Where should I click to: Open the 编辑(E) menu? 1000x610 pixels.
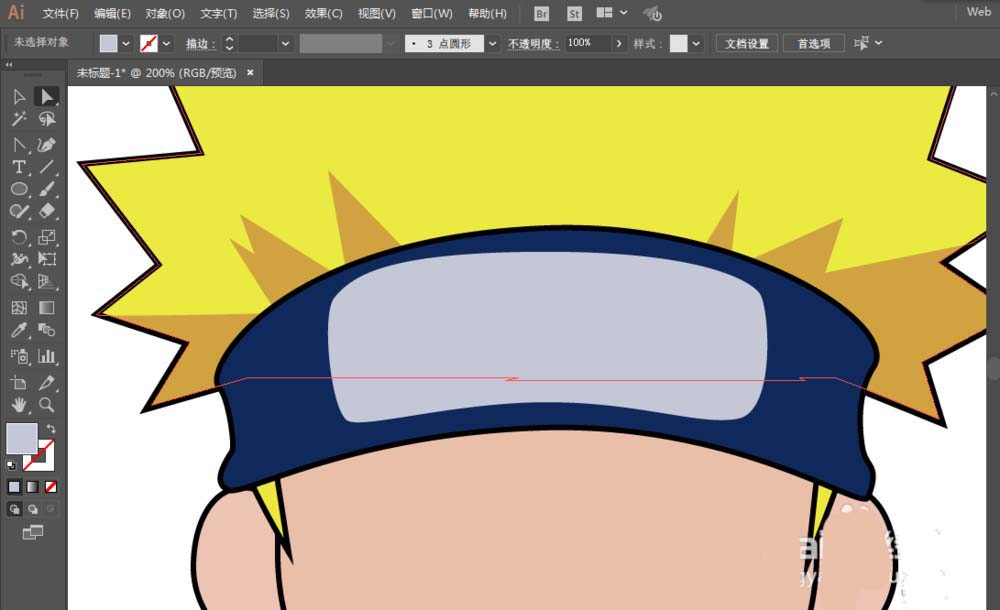pyautogui.click(x=112, y=13)
